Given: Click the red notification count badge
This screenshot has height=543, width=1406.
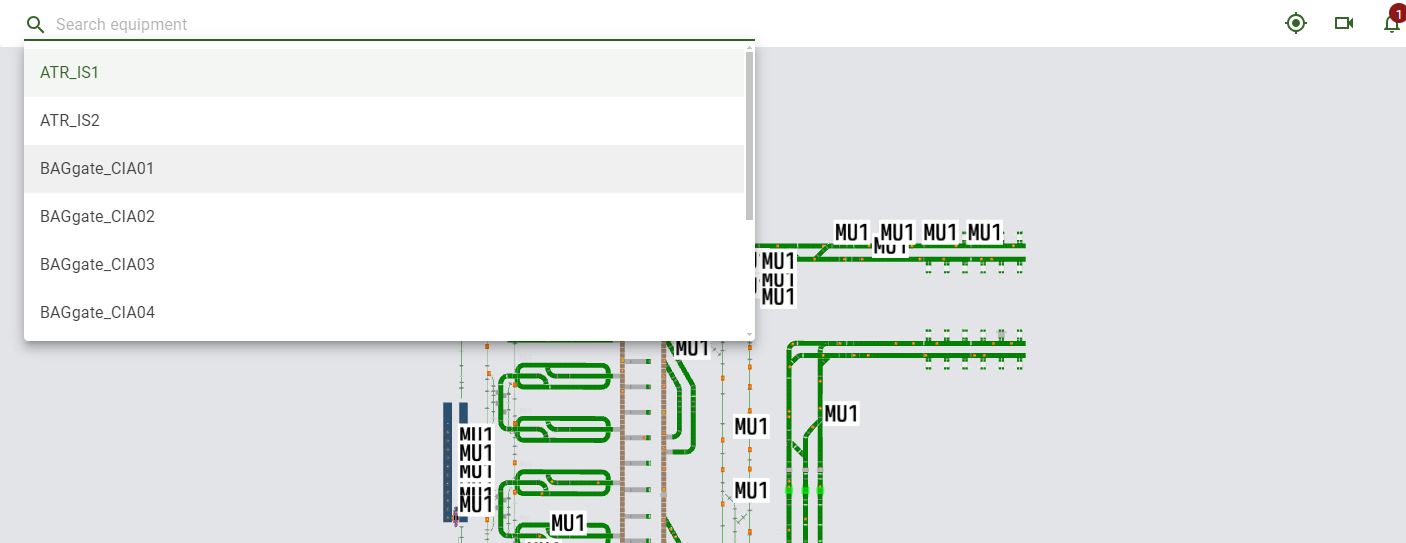Looking at the screenshot, I should pos(1397,13).
